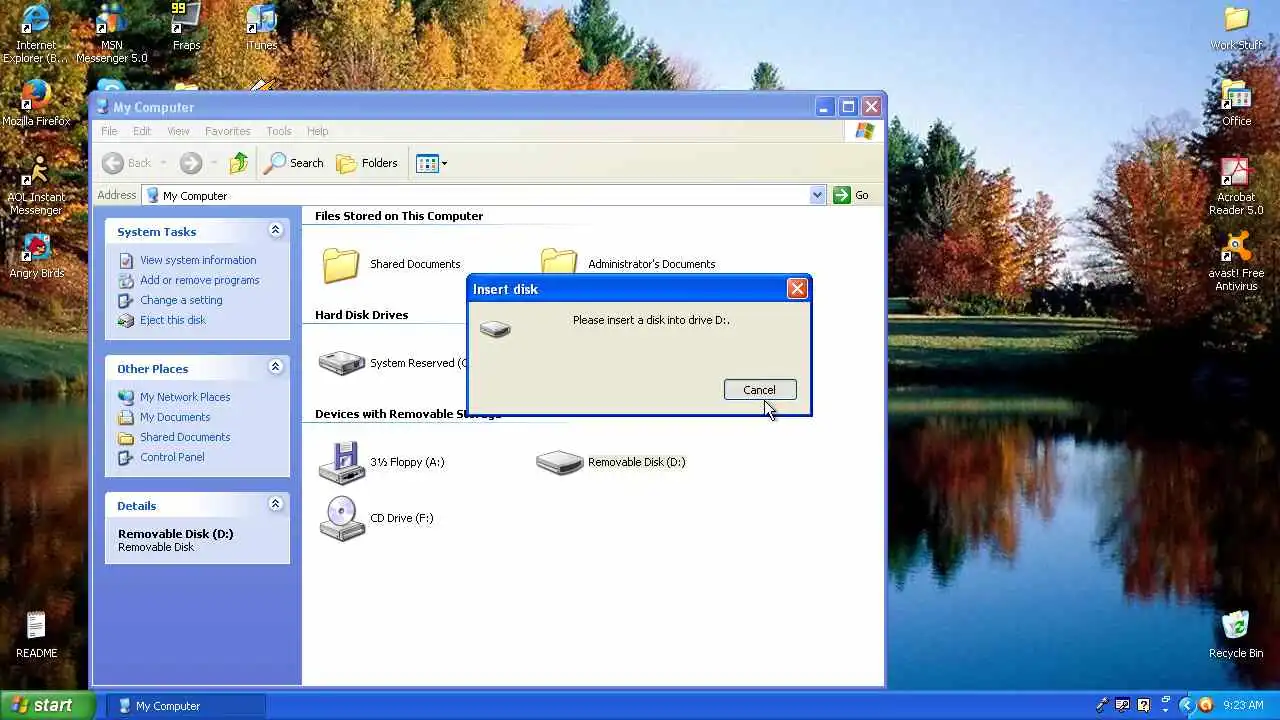Click Eject this disk
The height and width of the screenshot is (720, 1280).
tap(173, 320)
